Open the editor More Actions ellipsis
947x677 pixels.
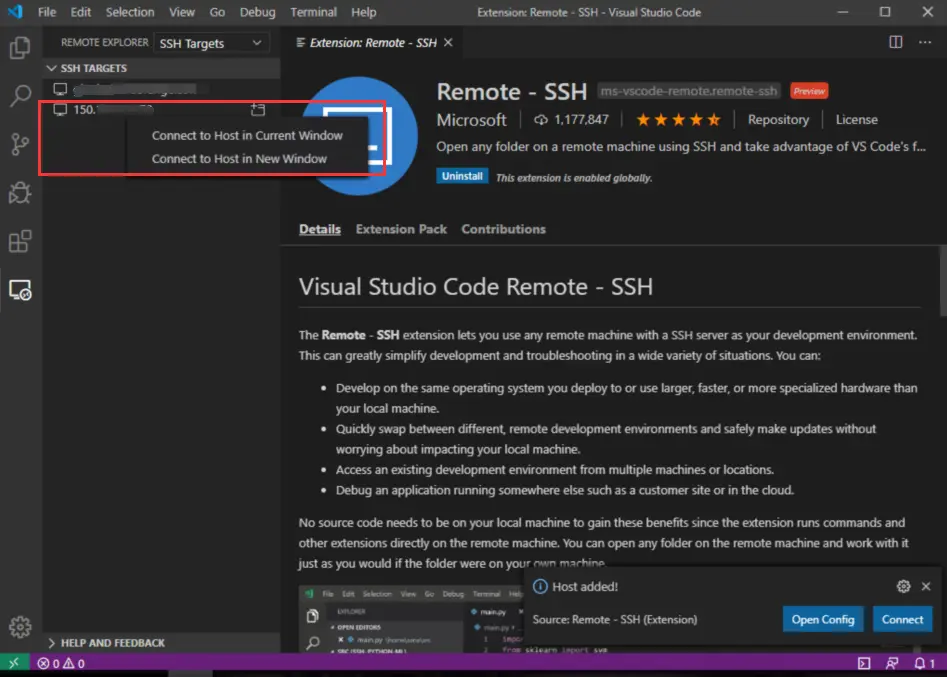pos(925,42)
